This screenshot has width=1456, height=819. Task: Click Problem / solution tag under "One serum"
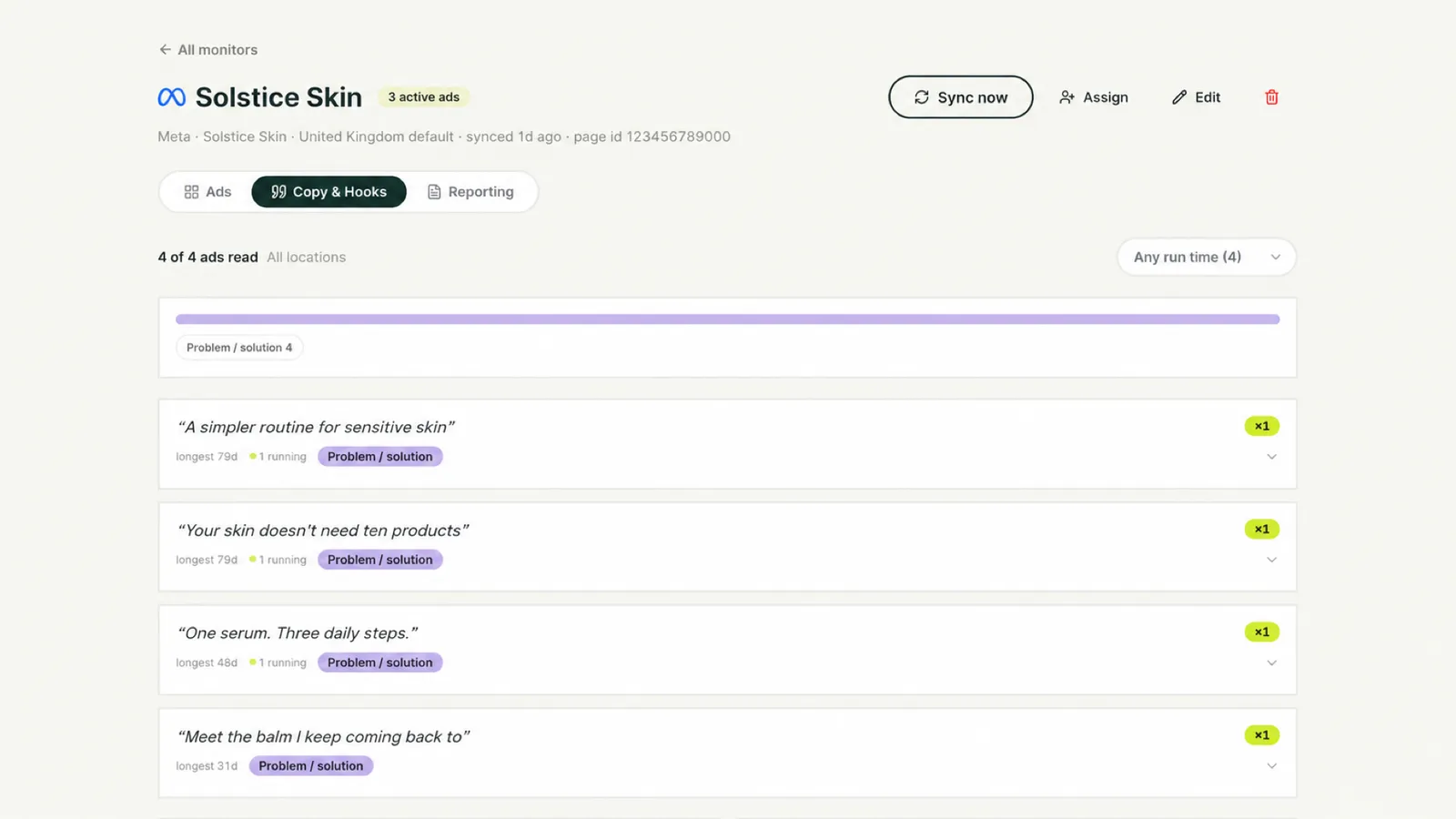coord(380,662)
